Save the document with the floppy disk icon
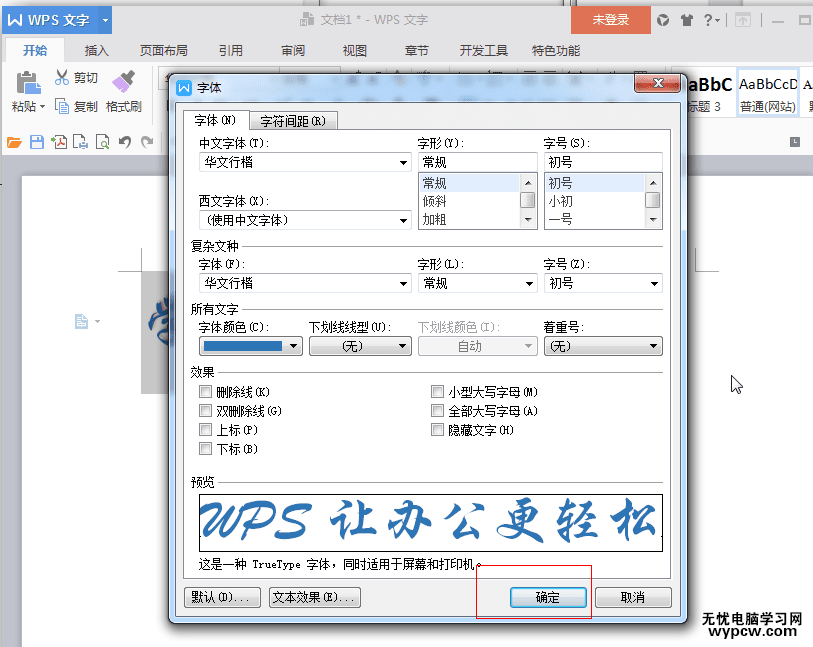The width and height of the screenshot is (813, 647). [x=37, y=142]
